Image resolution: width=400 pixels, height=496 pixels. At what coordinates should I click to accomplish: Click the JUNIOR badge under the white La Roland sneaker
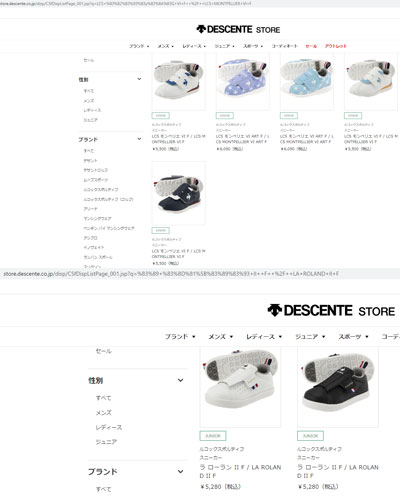pyautogui.click(x=213, y=436)
